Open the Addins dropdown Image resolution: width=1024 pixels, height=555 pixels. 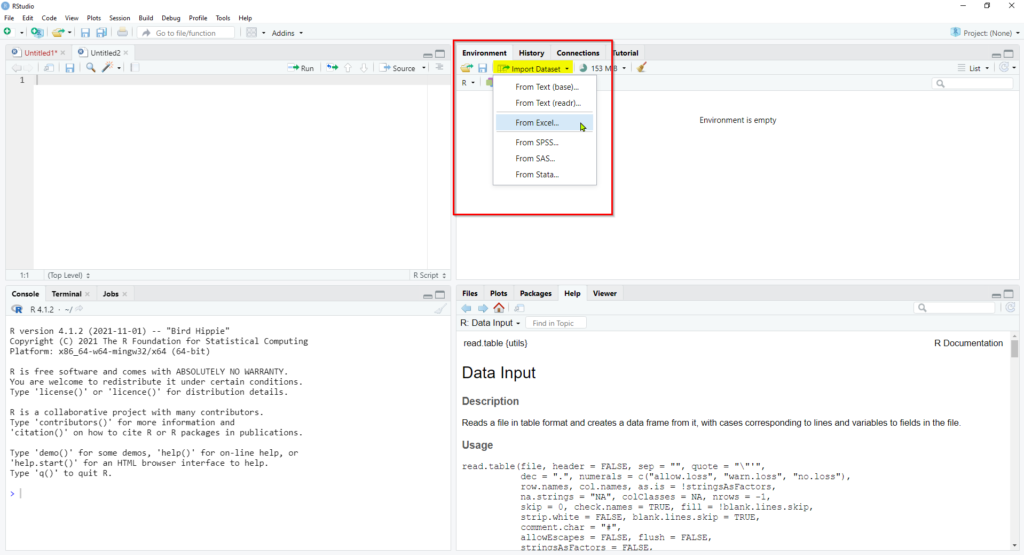pos(287,33)
